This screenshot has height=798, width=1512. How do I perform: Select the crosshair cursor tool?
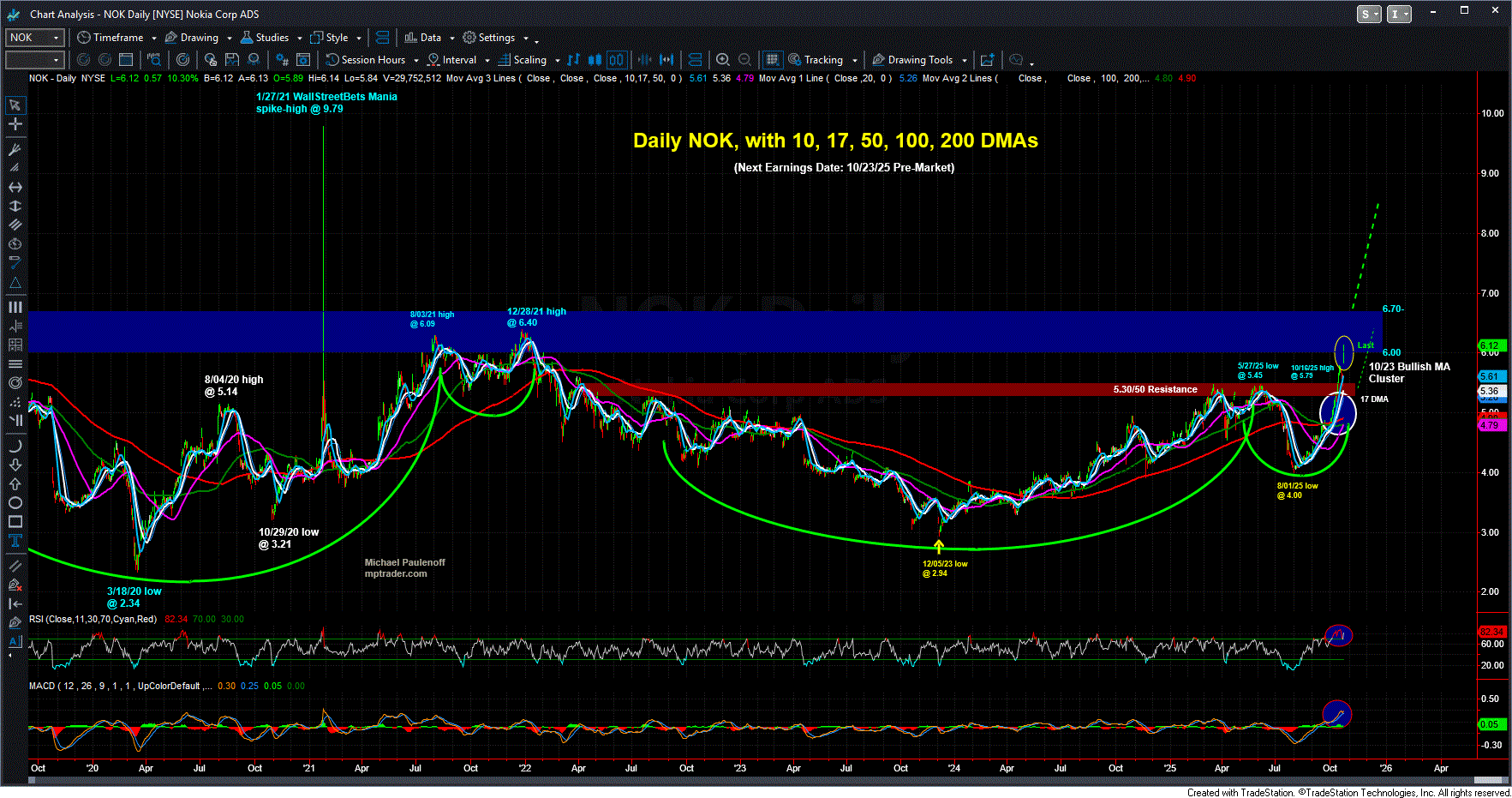point(15,124)
